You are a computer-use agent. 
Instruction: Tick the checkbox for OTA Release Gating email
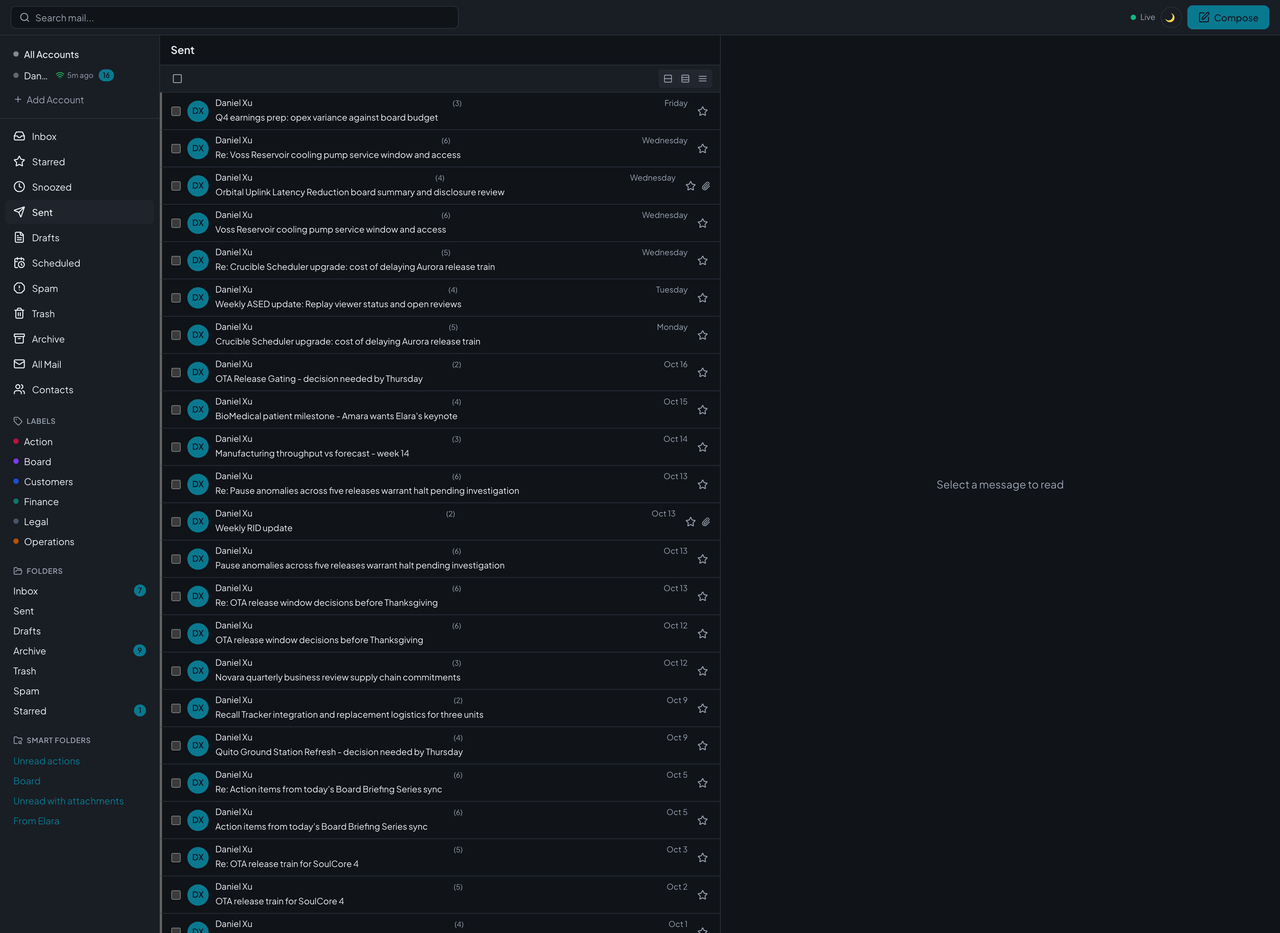[x=176, y=372]
